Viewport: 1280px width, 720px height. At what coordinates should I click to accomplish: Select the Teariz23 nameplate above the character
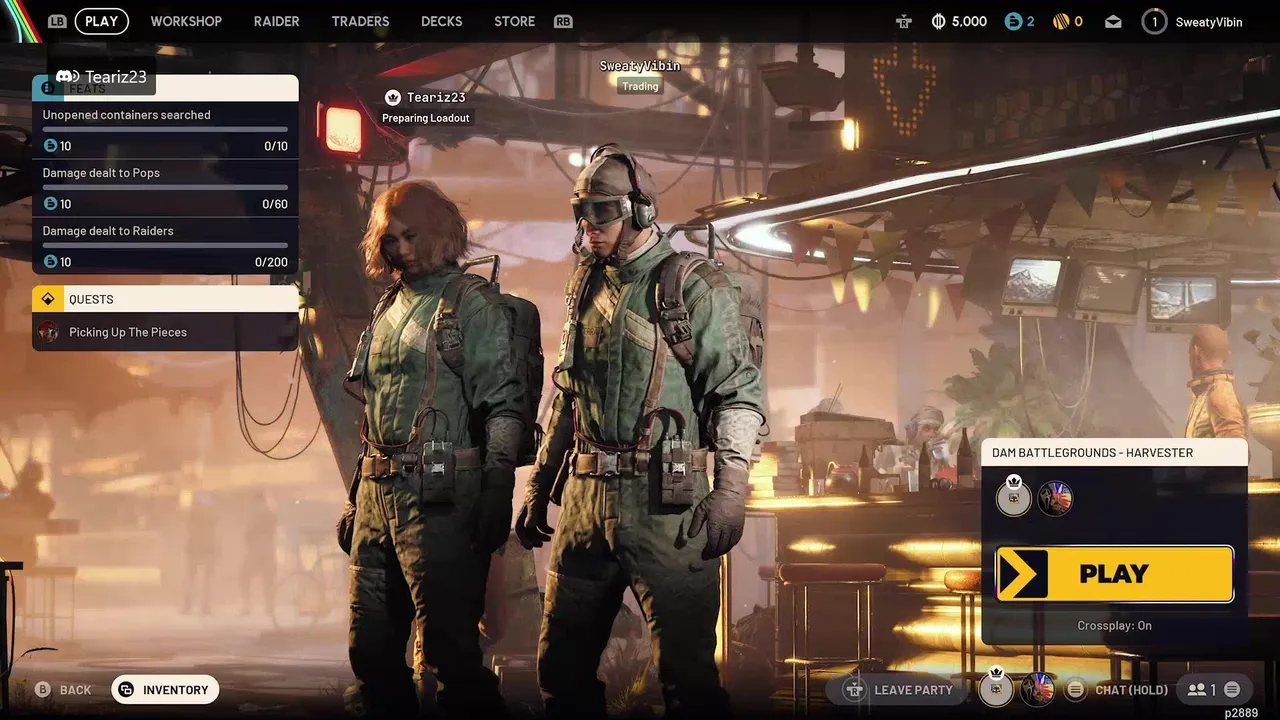436,97
